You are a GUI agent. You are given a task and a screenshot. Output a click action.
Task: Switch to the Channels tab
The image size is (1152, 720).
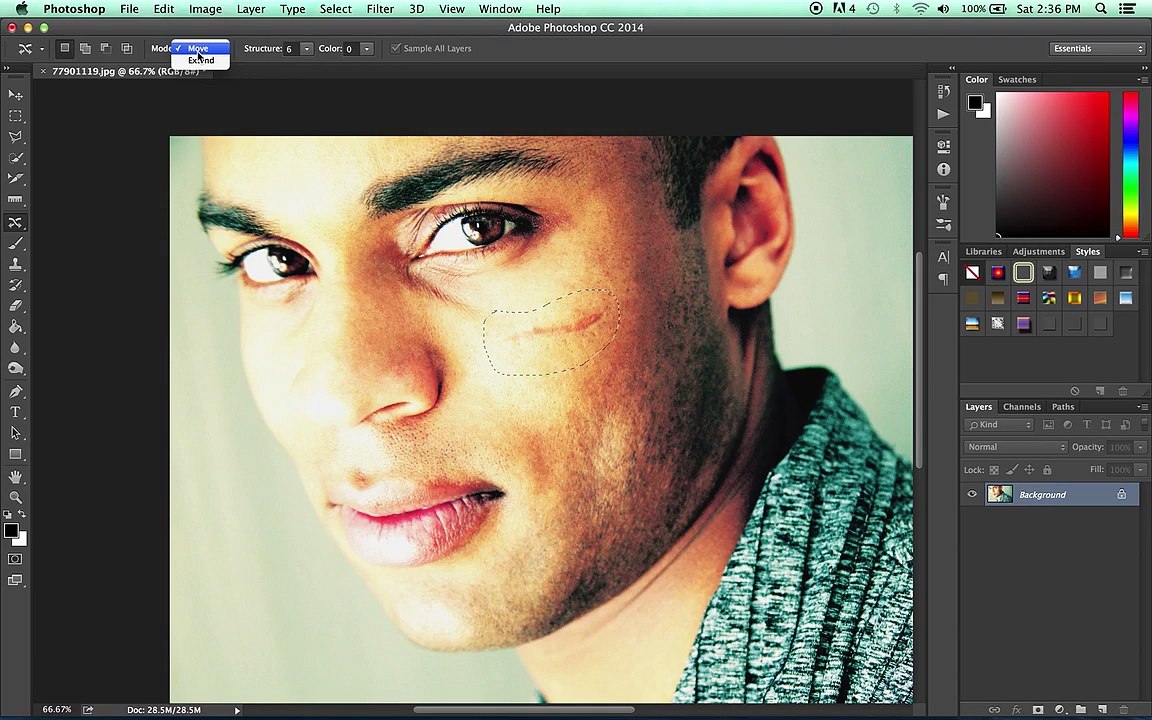pos(1021,406)
